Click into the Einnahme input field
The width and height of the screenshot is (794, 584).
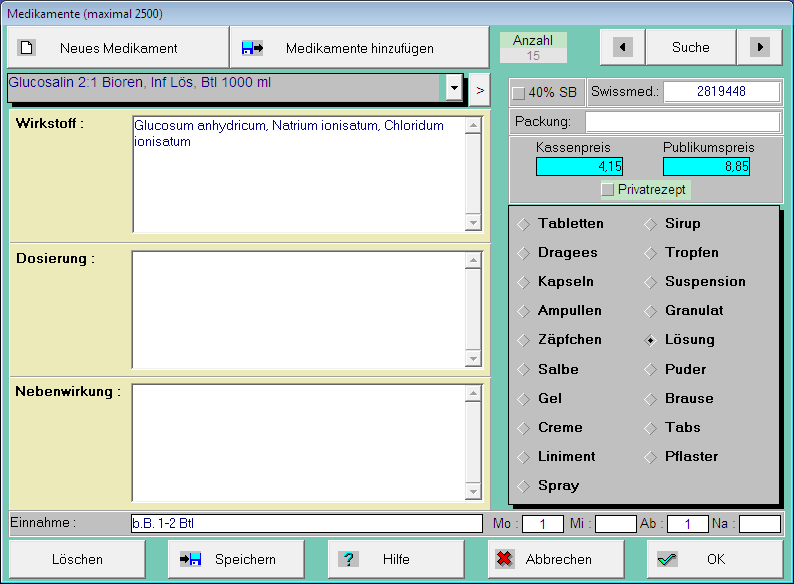306,523
